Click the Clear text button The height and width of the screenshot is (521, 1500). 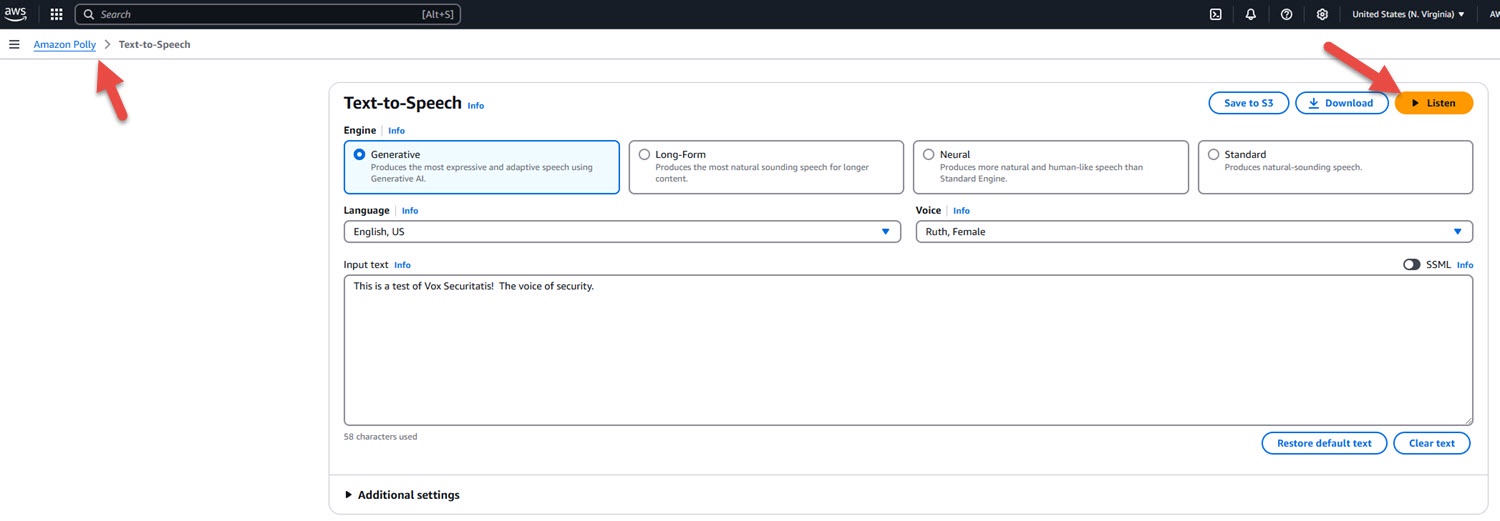point(1432,443)
